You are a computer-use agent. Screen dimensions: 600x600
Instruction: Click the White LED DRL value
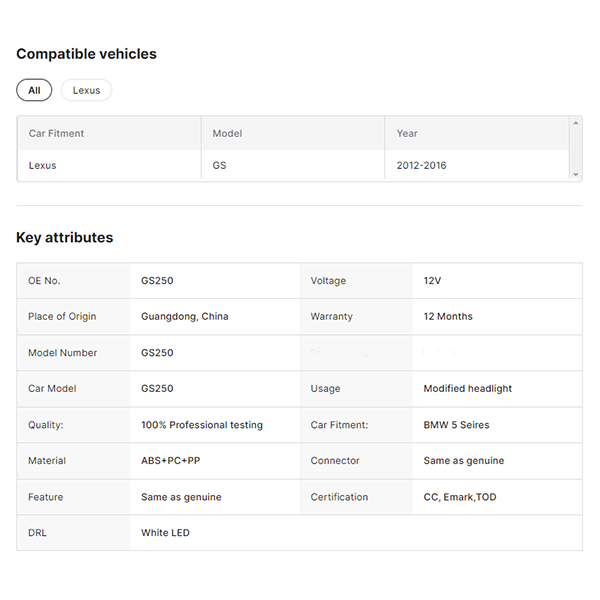coord(165,533)
